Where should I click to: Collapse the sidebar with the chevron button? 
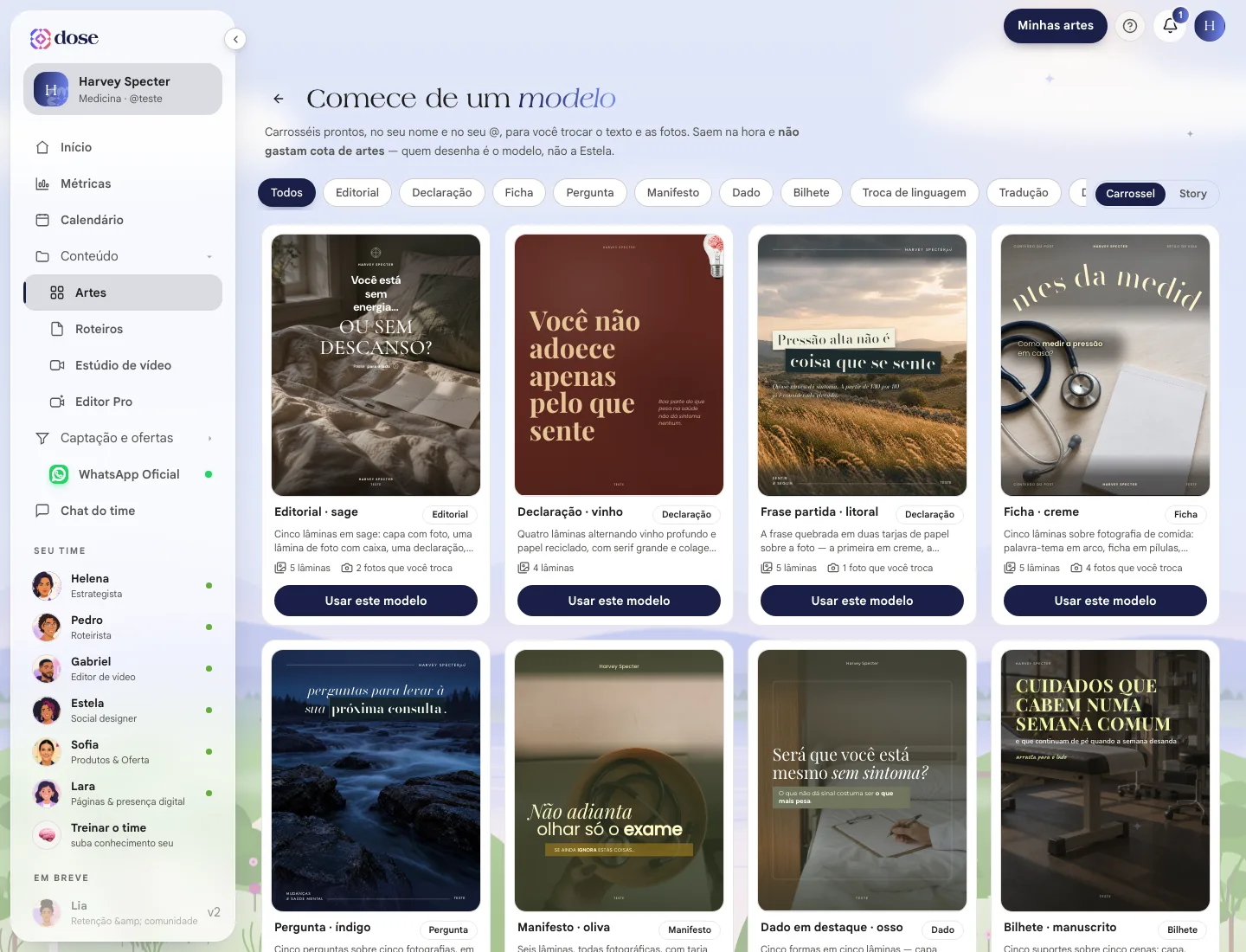pyautogui.click(x=235, y=39)
